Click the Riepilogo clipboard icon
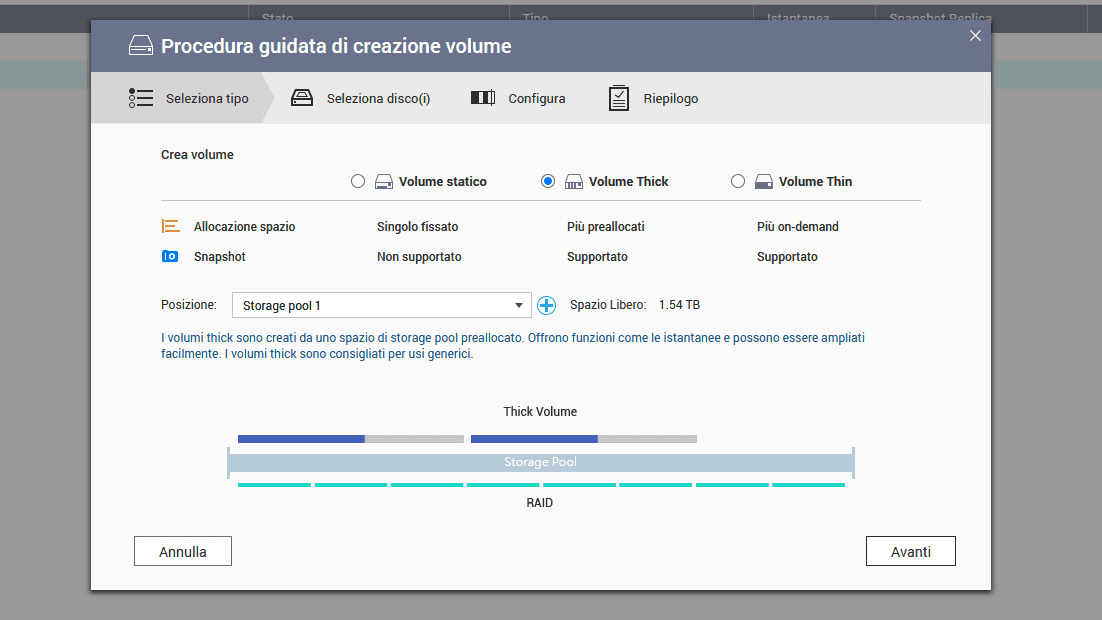The image size is (1102, 620). (619, 98)
